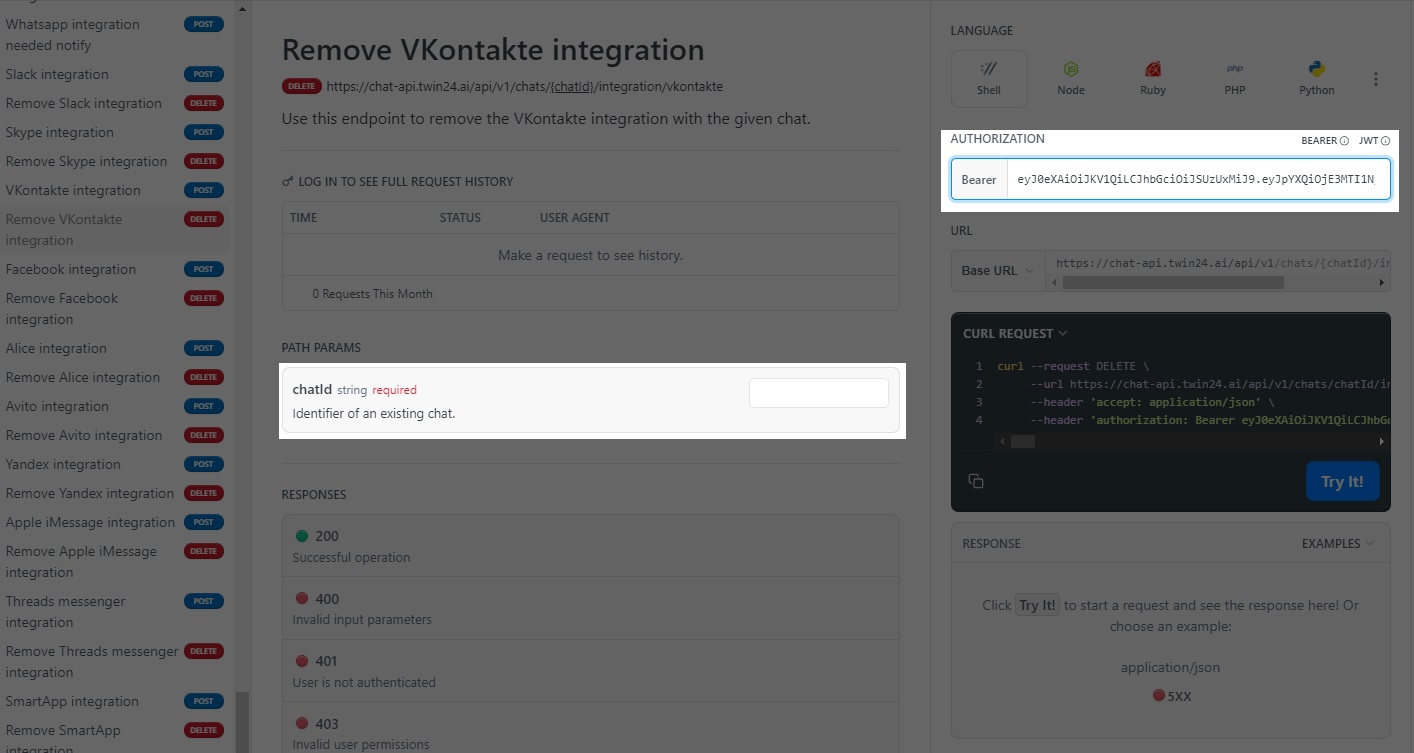1414x753 pixels.
Task: Open Remove Slack integration in sidebar
Action: coord(115,103)
